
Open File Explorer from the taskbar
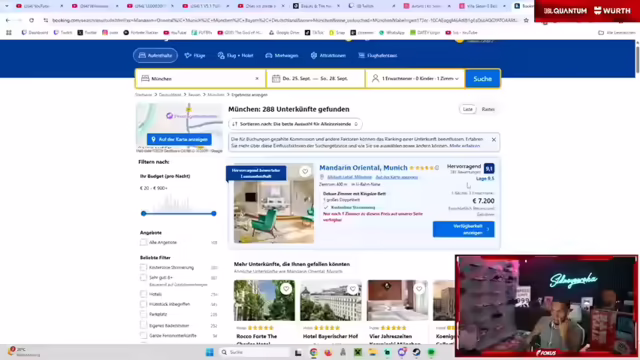coord(373,352)
